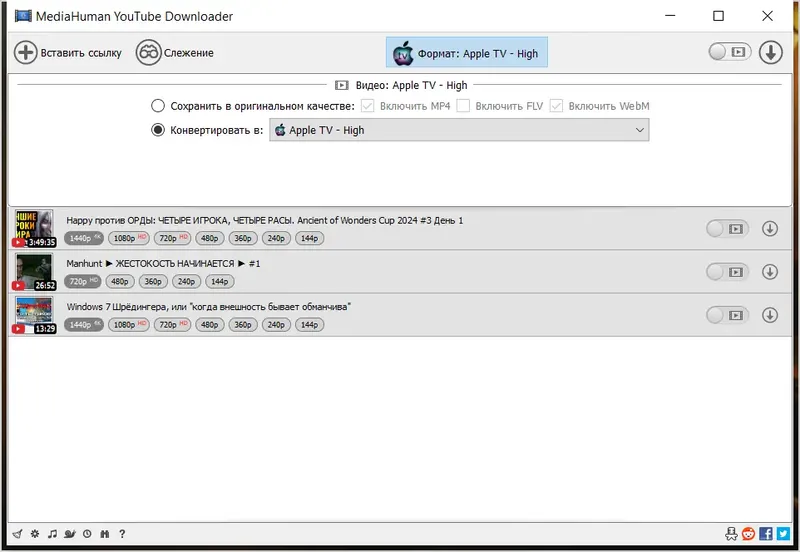Open thumbnail of the Happy против ОРДЫ video
Image resolution: width=800 pixels, height=552 pixels.
pos(34,228)
